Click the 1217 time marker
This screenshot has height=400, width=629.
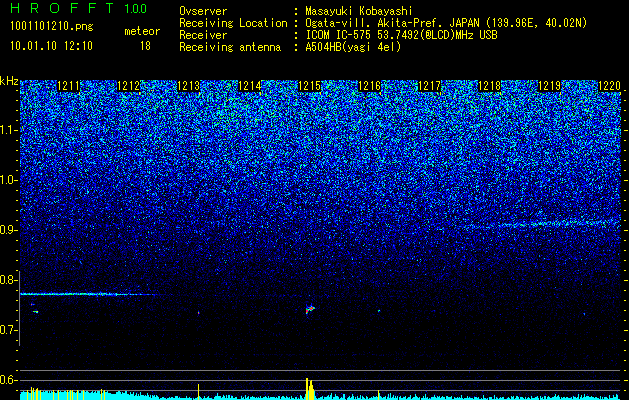[429, 86]
